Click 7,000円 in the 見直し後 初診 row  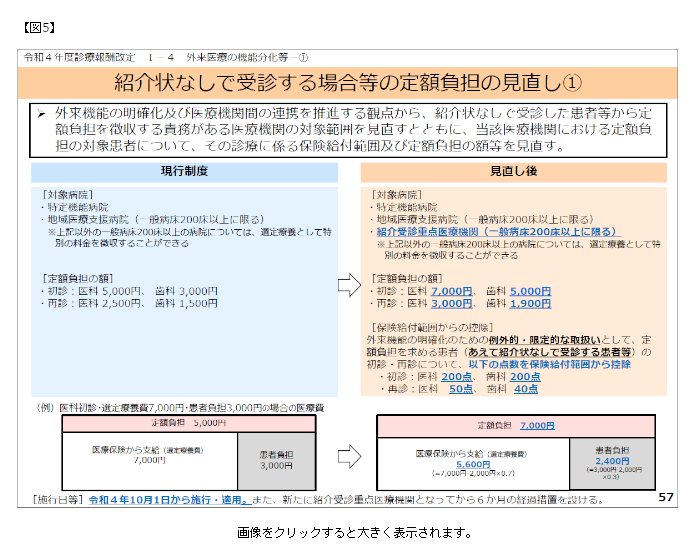pyautogui.click(x=452, y=291)
